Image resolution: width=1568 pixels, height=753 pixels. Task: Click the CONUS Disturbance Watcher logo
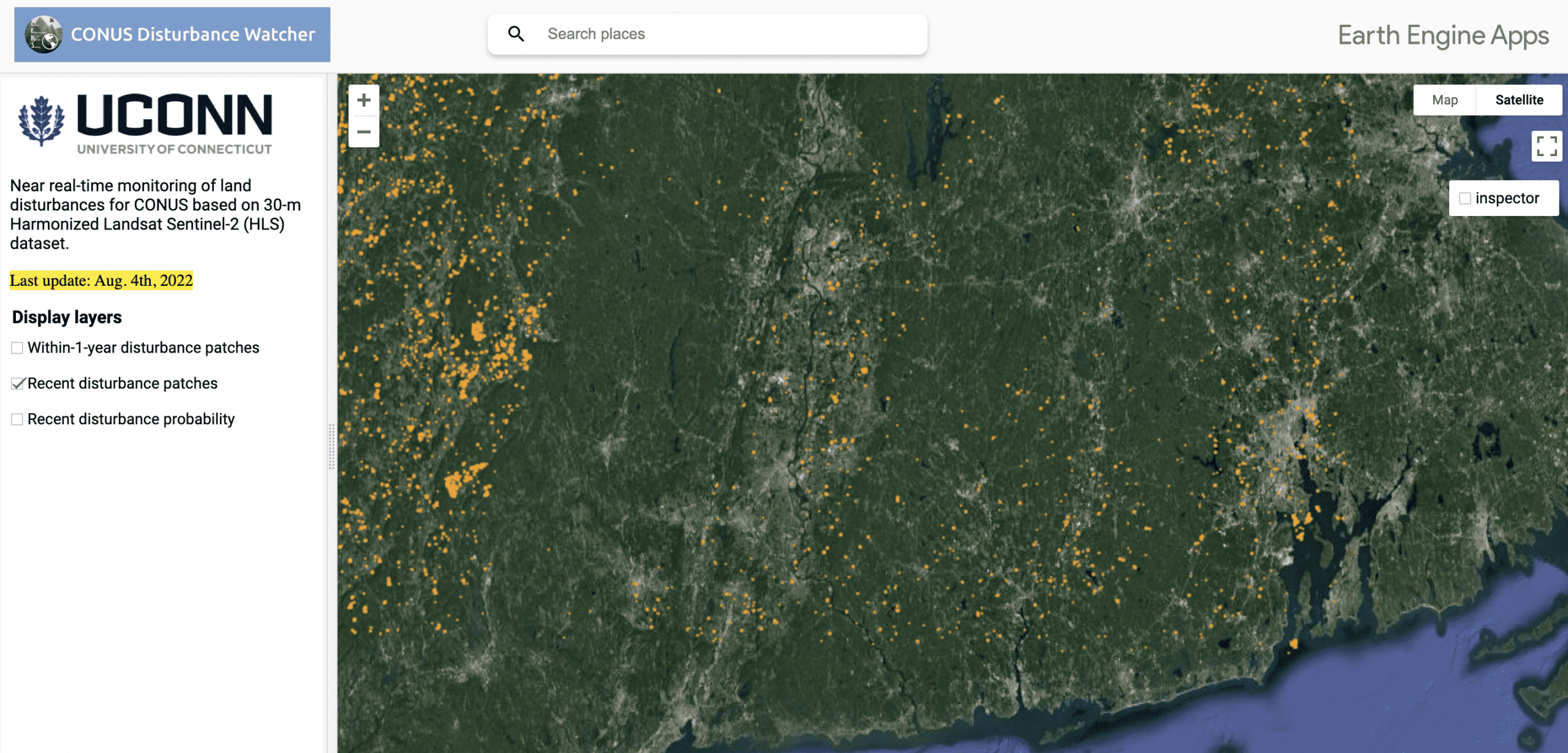point(42,34)
